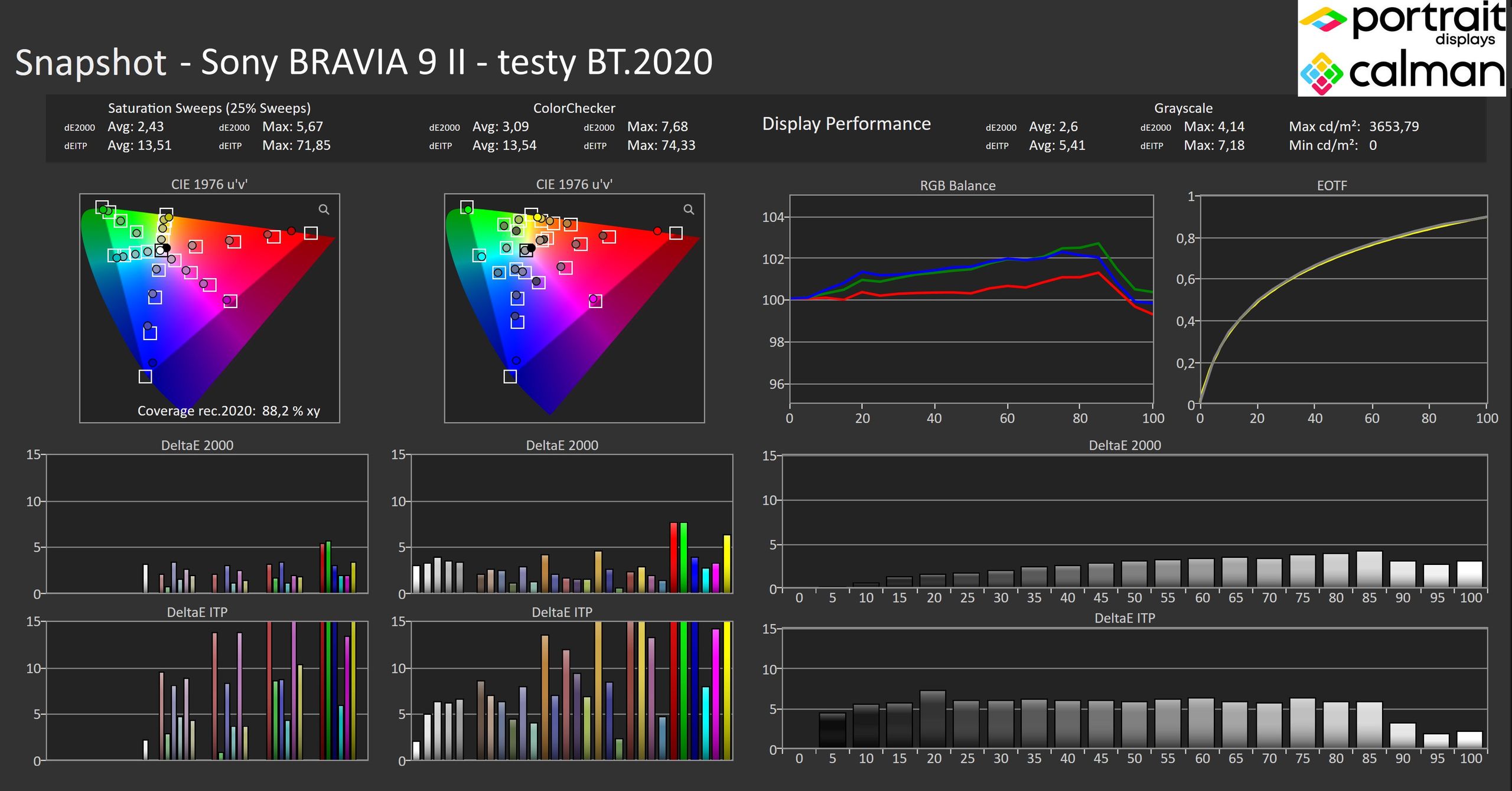Click the Saturation Sweeps dE2000 Avg: 2,43 value
The width and height of the screenshot is (1512, 791).
click(135, 126)
